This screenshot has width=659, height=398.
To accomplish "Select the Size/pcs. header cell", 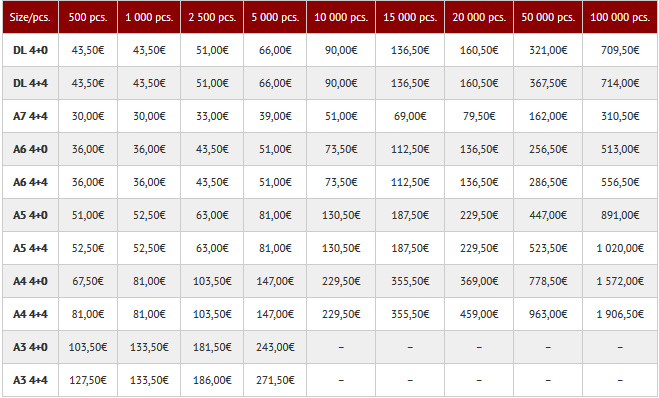I will (x=30, y=17).
